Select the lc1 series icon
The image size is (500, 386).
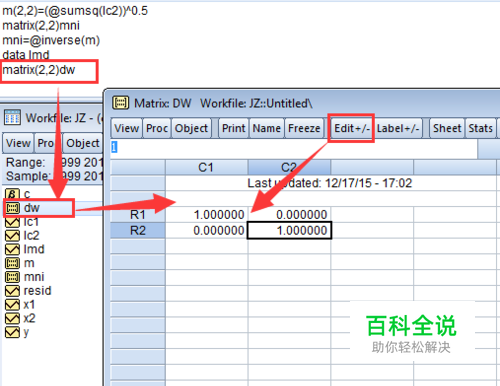(13, 222)
